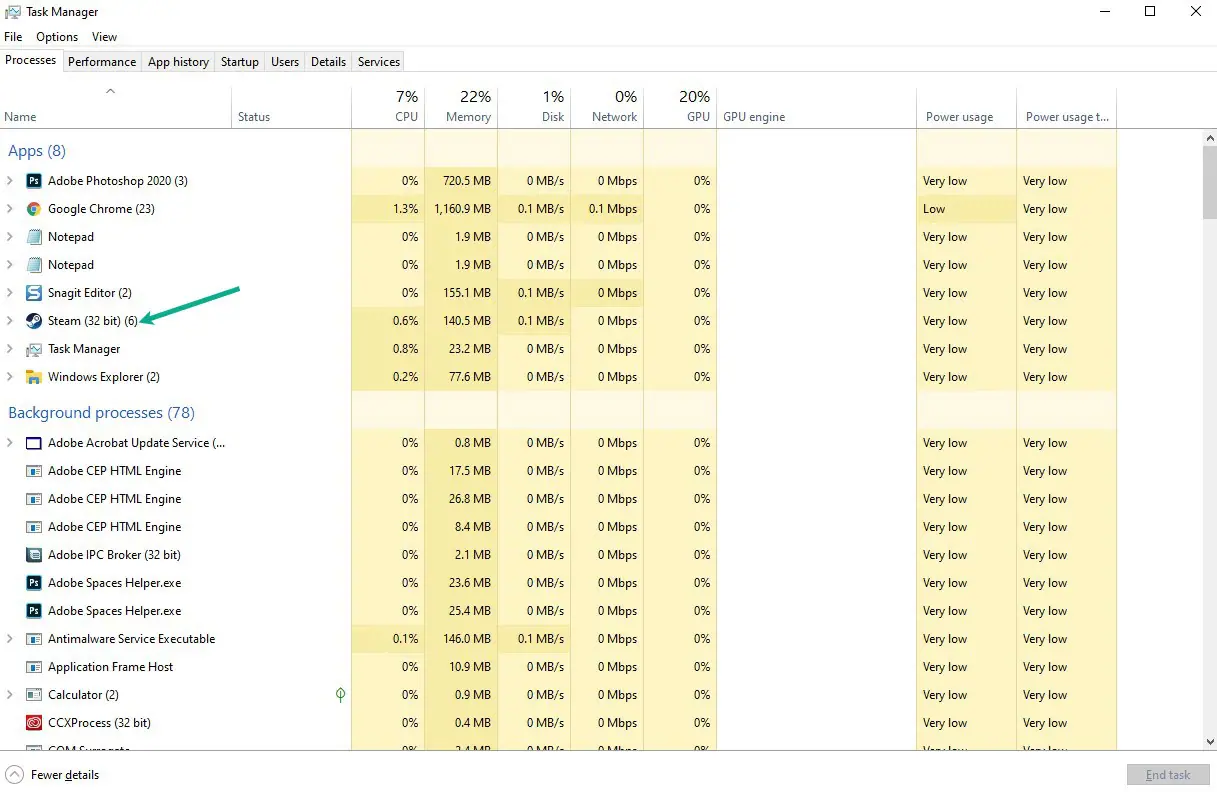The width and height of the screenshot is (1217, 792).
Task: Sort by the Power usage column header
Action: click(x=966, y=108)
